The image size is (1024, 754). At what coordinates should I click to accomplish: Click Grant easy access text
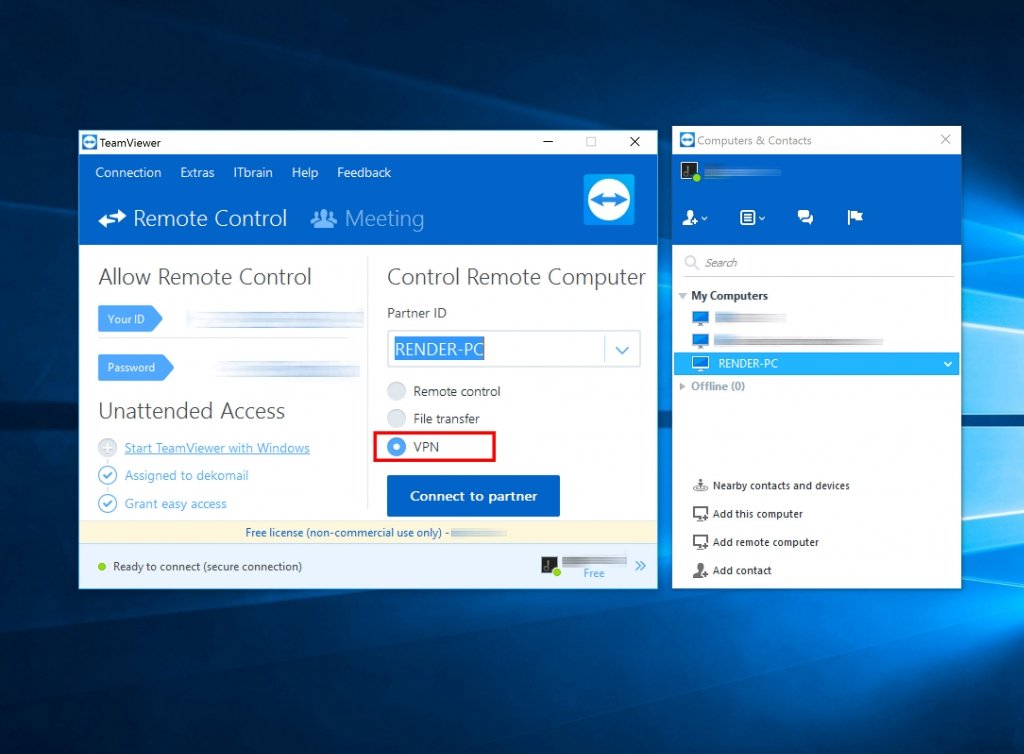click(175, 503)
